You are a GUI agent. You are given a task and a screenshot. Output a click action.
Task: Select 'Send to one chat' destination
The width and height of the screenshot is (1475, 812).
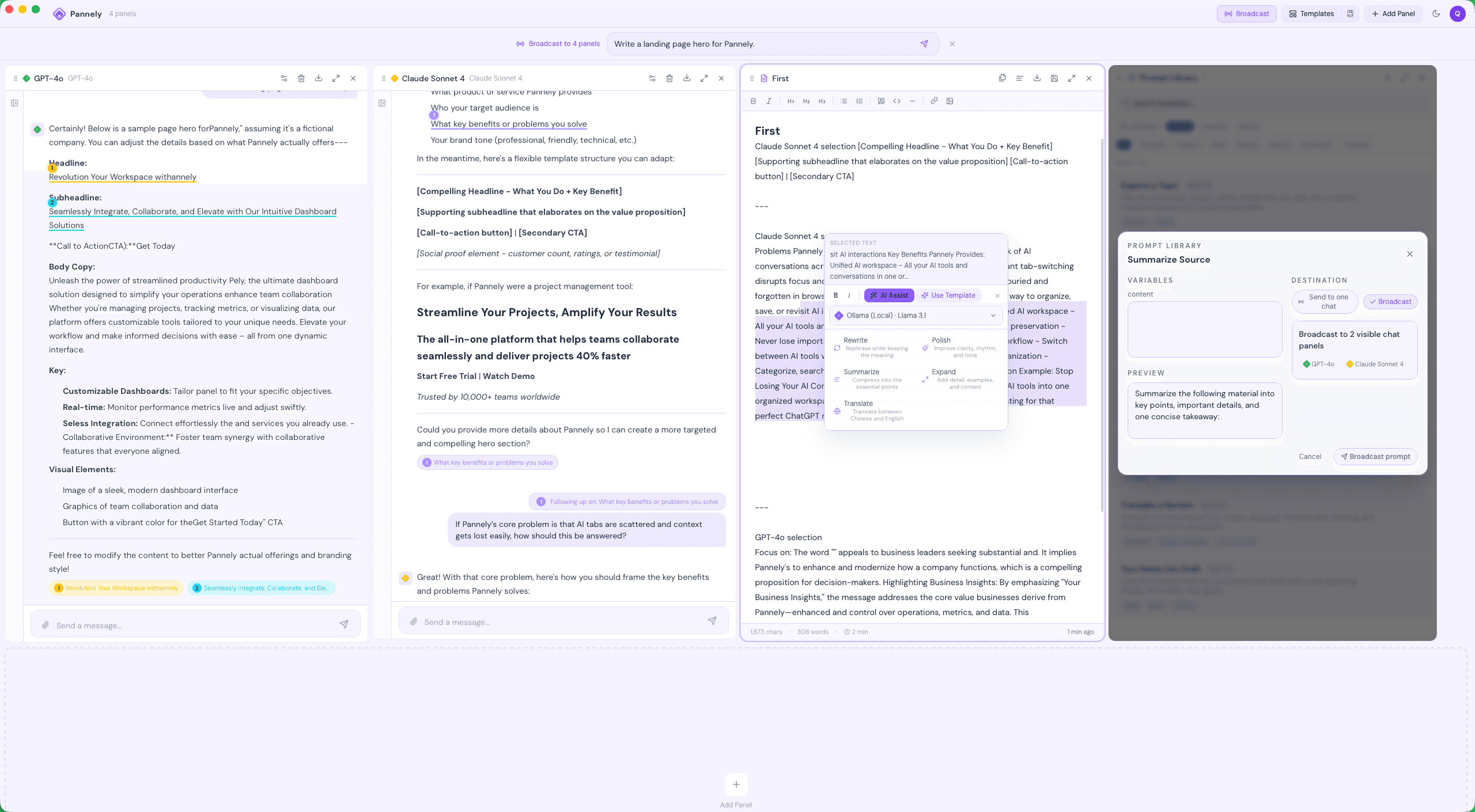(x=1325, y=301)
